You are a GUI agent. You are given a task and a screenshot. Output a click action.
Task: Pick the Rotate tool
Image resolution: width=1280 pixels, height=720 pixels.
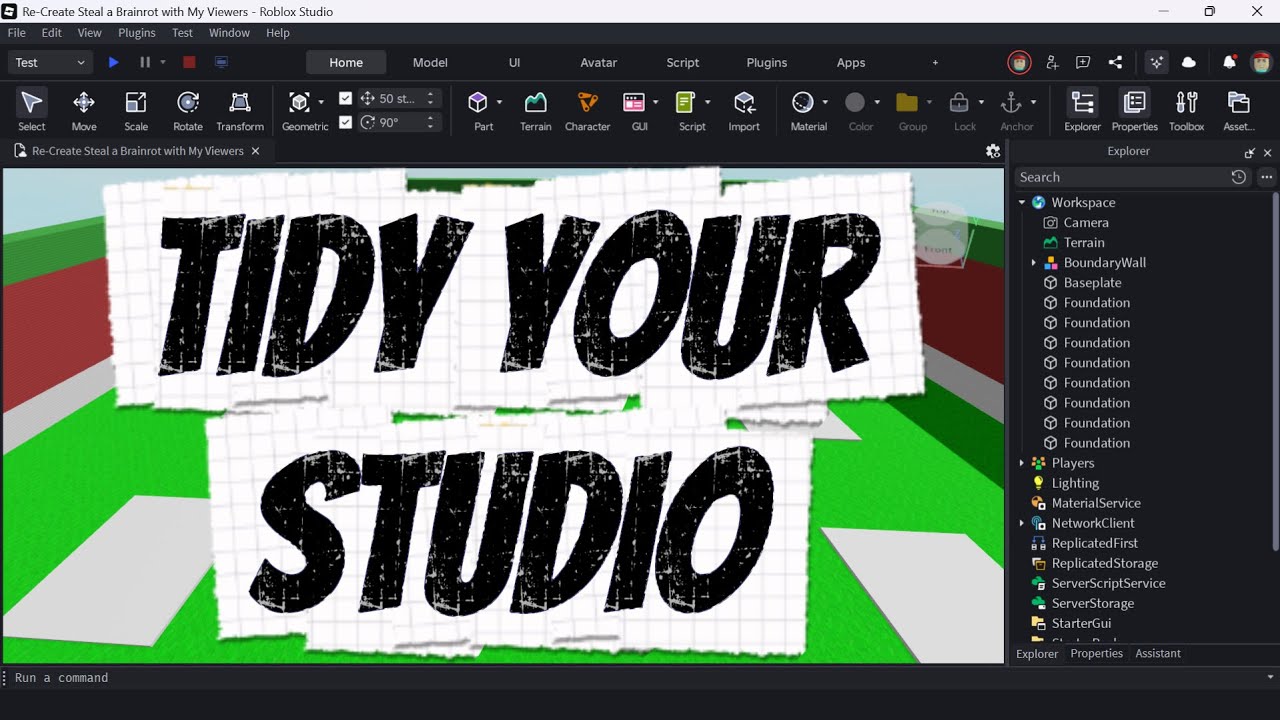coord(188,110)
